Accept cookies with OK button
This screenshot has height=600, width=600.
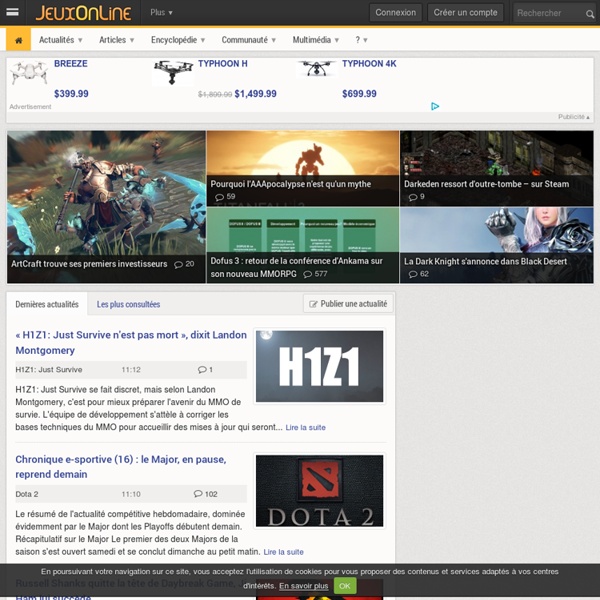[345, 586]
